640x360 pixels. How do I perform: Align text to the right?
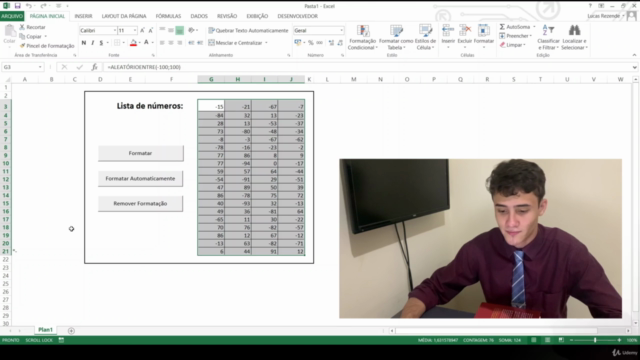point(180,42)
